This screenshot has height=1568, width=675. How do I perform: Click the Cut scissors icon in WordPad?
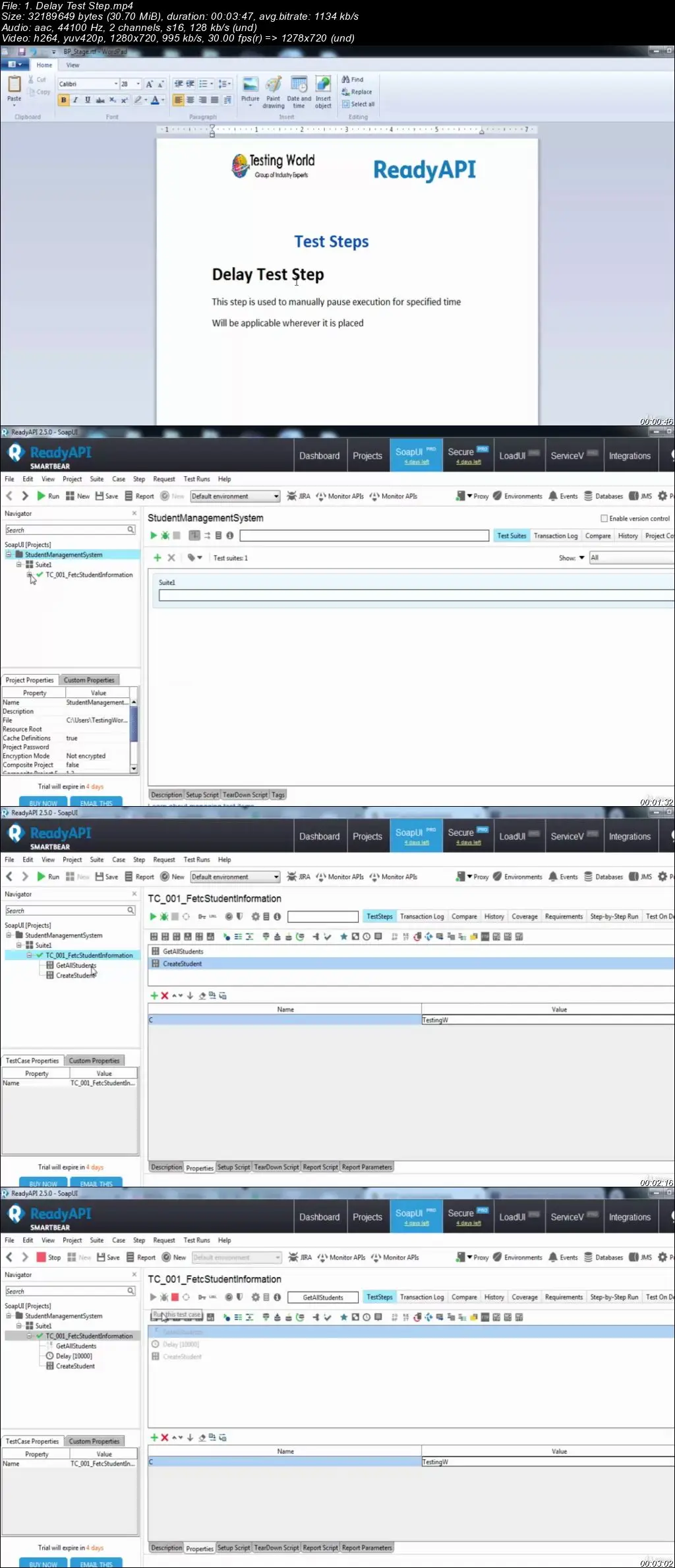(x=31, y=79)
